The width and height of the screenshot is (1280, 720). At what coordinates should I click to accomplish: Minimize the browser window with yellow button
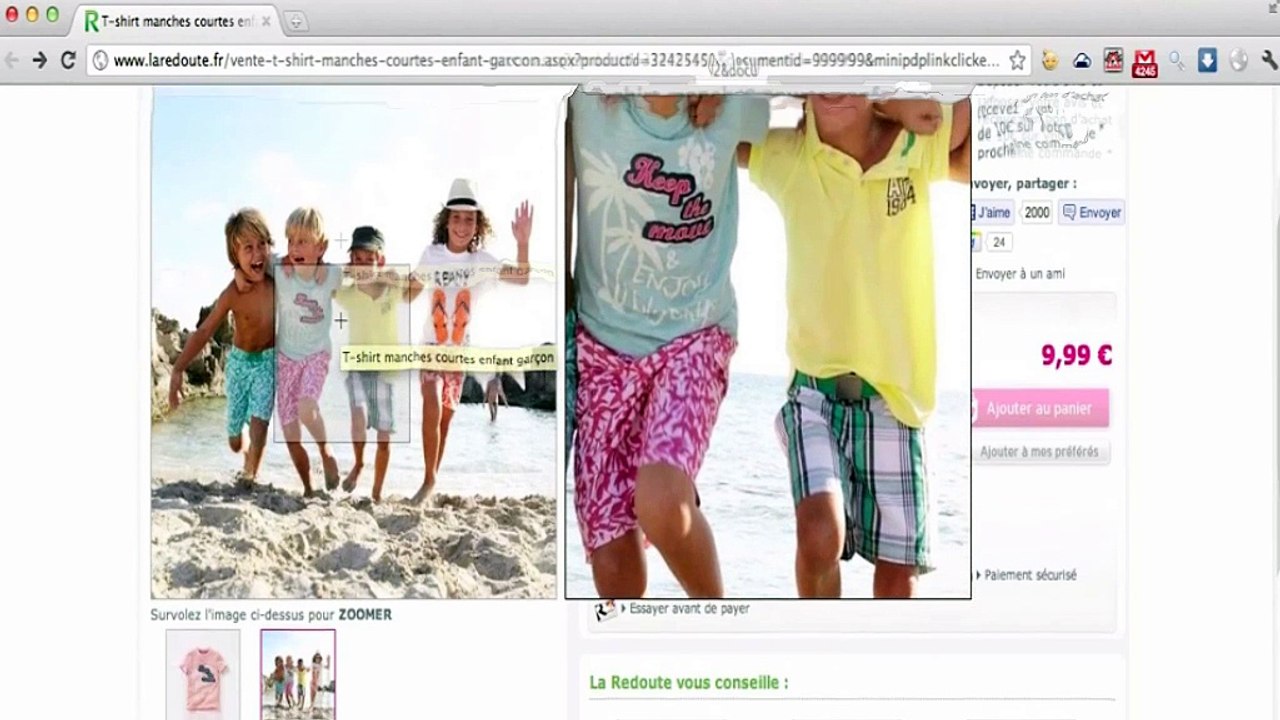click(x=32, y=14)
